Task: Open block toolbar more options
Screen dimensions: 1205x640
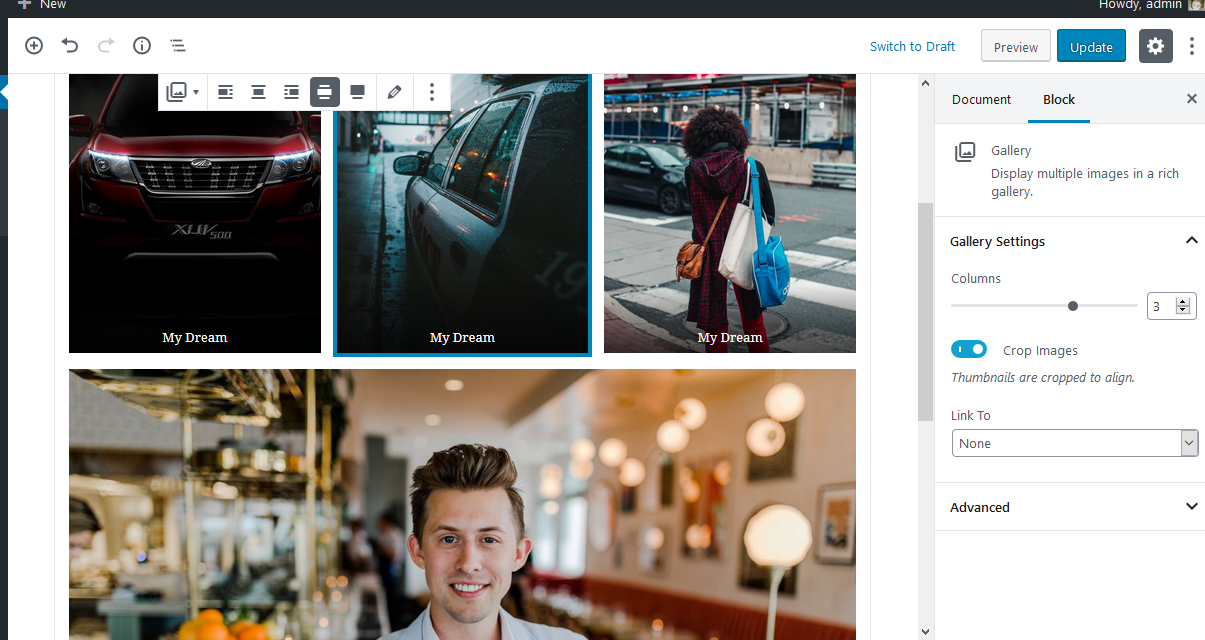Action: (x=432, y=92)
